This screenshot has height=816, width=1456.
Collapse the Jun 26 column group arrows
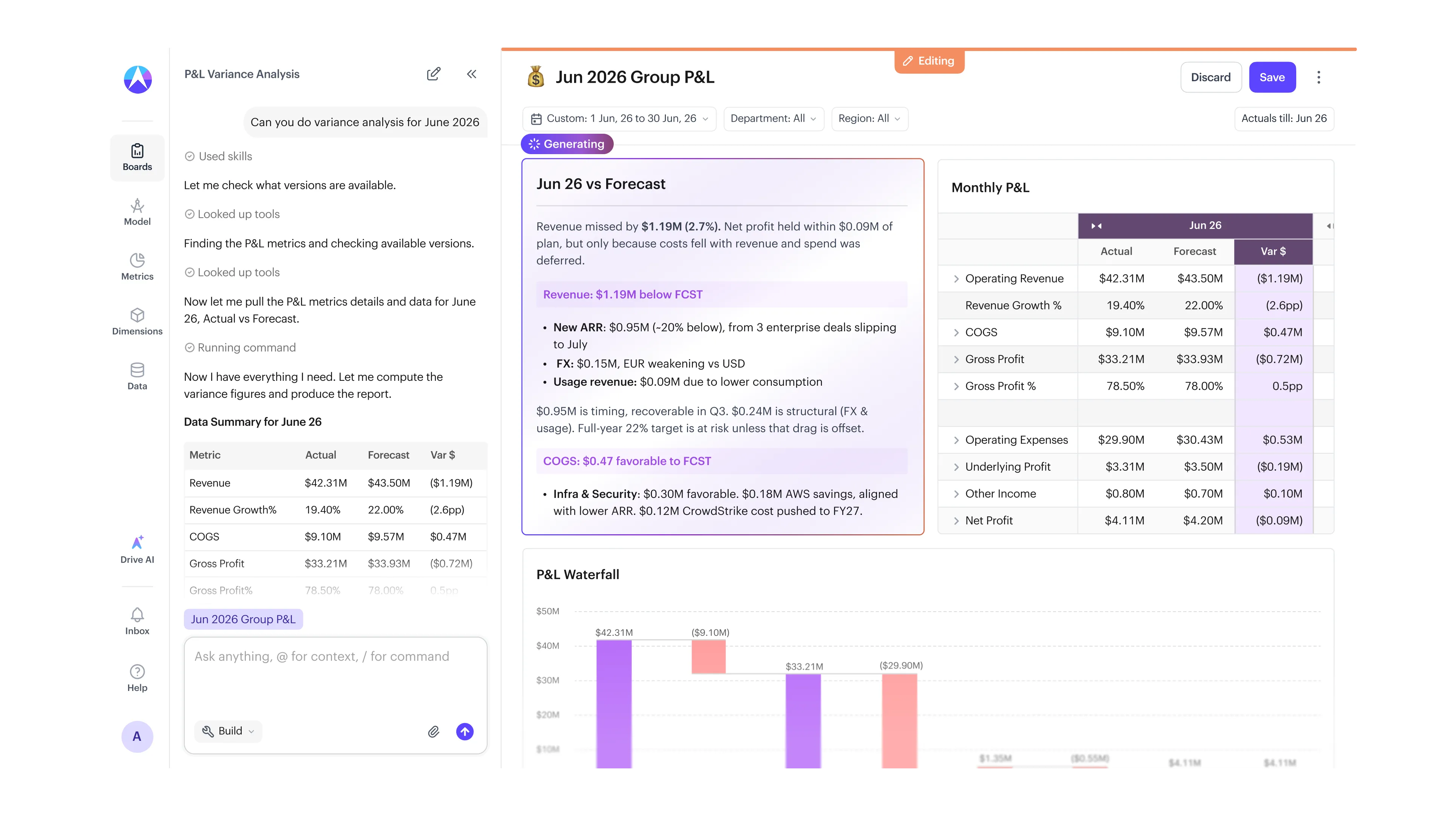click(x=1096, y=226)
